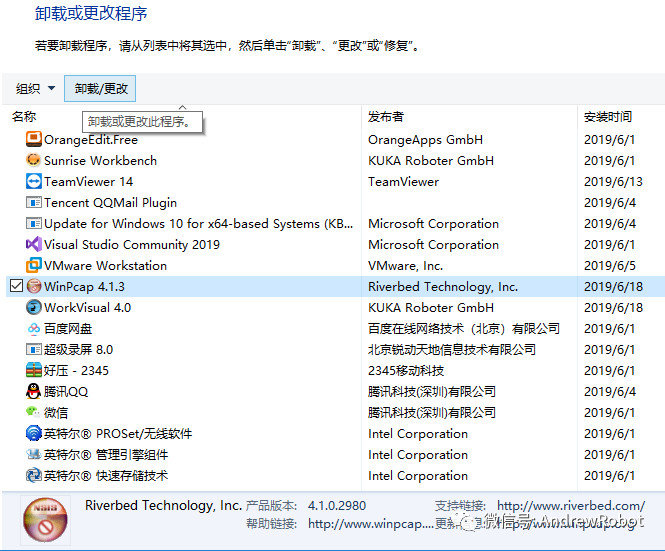The image size is (665, 551).
Task: Click the 好压 - 2345 archive icon
Action: click(34, 370)
